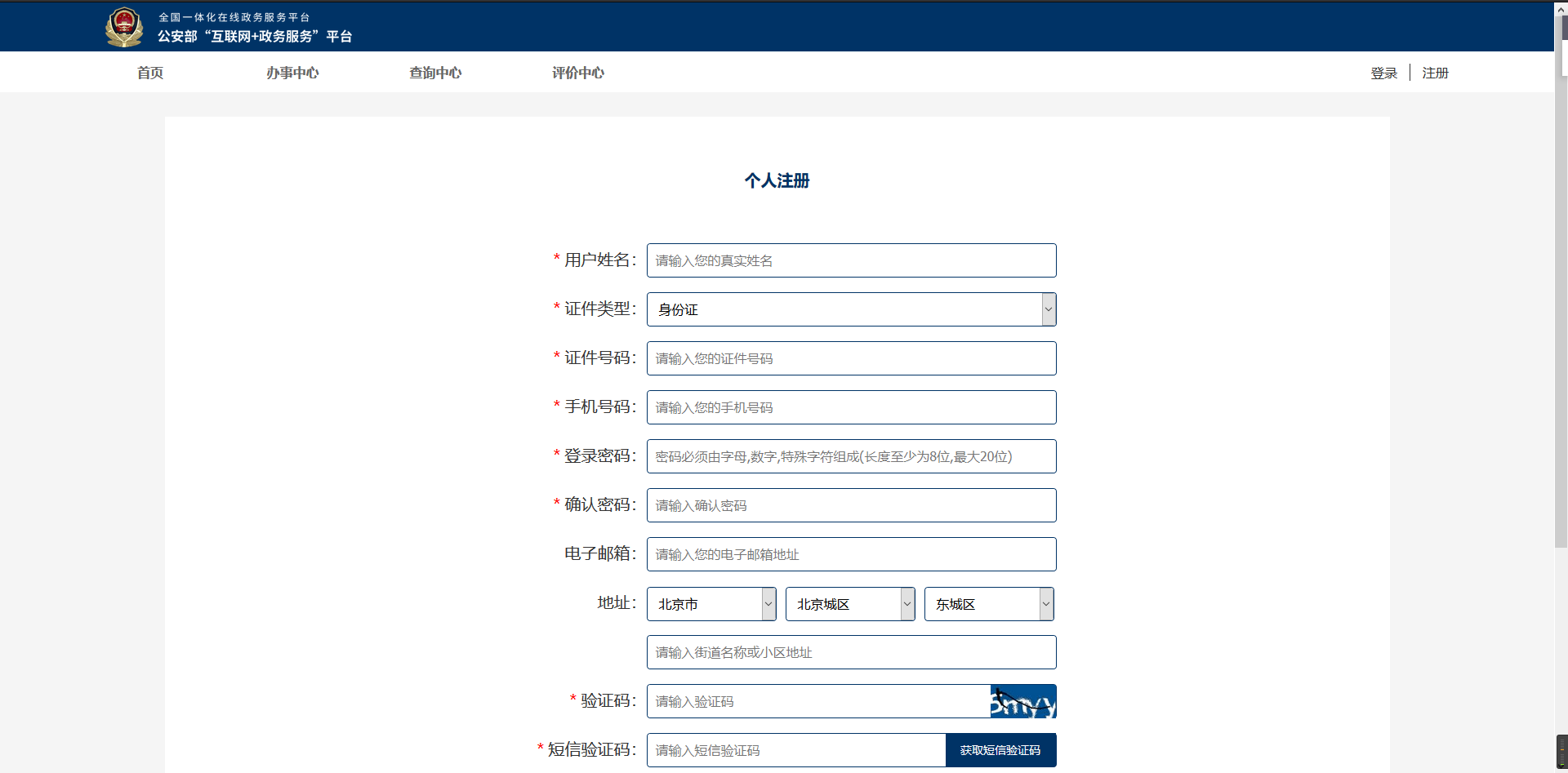This screenshot has height=773, width=1568.
Task: Expand the city dropdown showing 北京城区
Action: (850, 604)
